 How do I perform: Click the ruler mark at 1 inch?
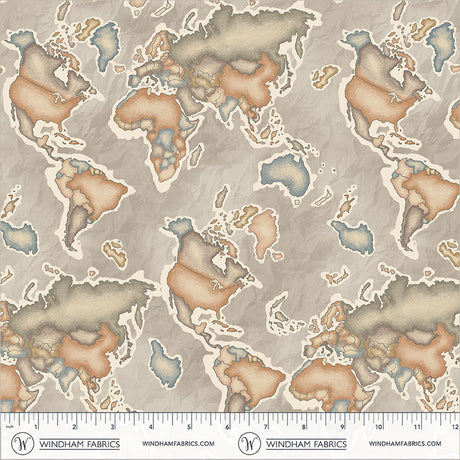coord(36,427)
